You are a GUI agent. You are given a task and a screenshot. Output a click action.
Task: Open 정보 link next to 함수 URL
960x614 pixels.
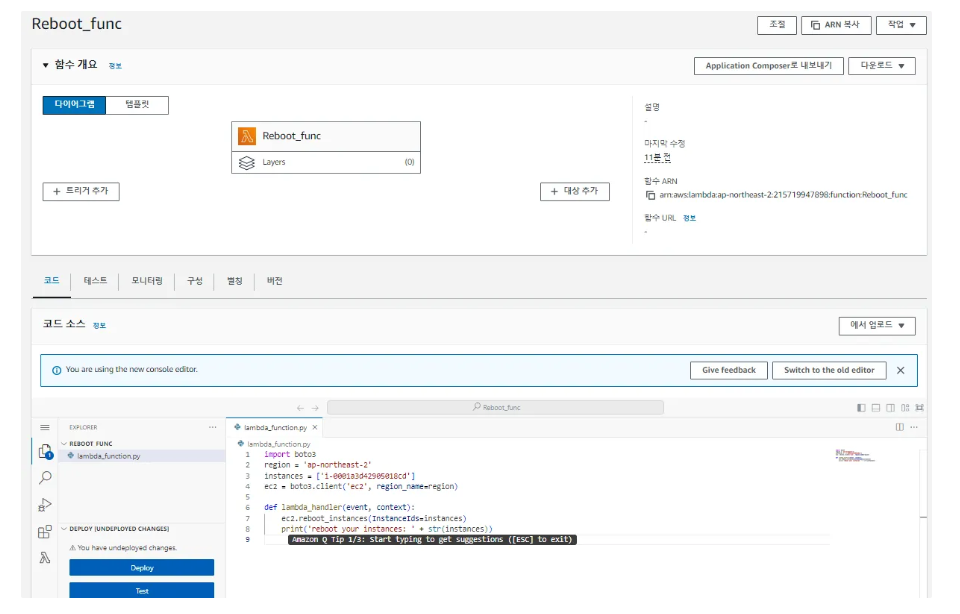[689, 218]
